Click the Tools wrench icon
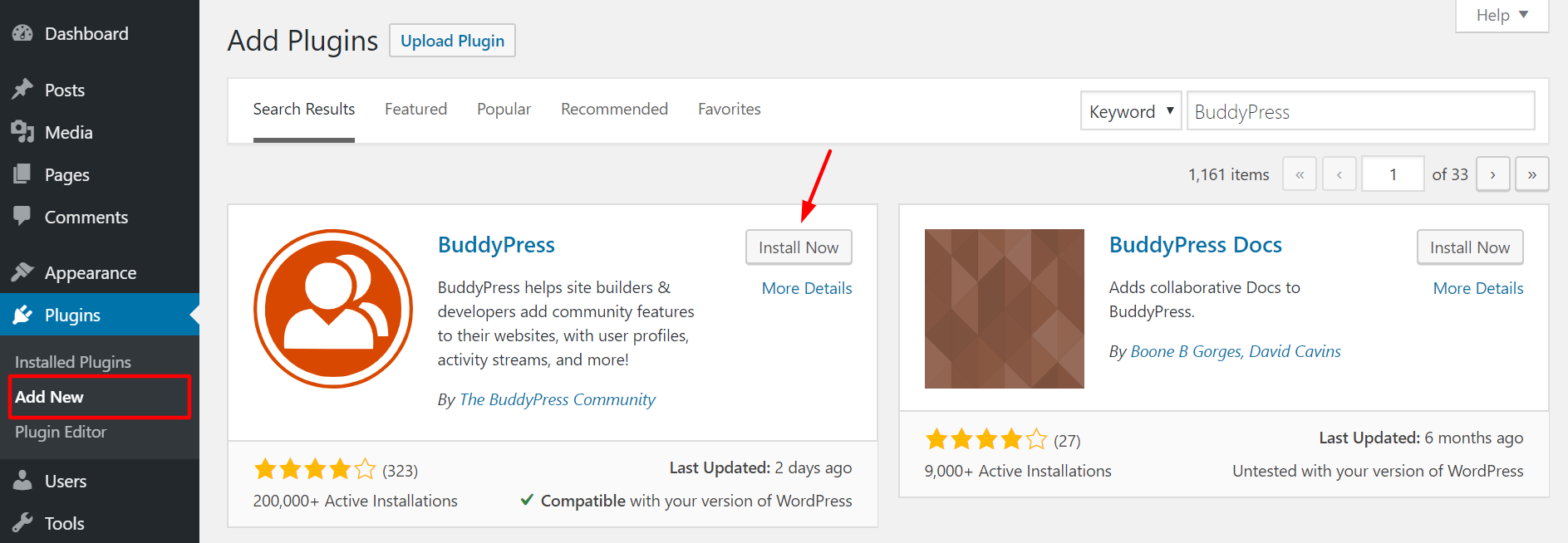This screenshot has width=1568, height=543. (x=22, y=522)
